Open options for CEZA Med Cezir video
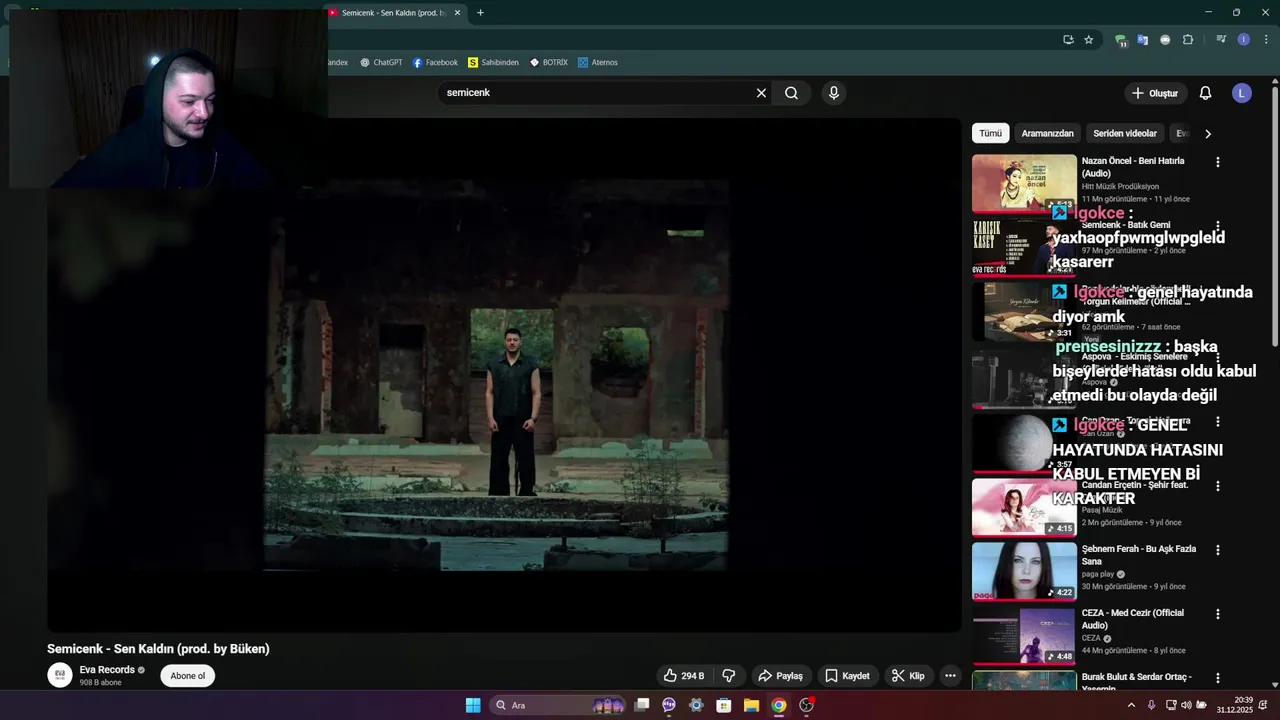 click(1217, 614)
